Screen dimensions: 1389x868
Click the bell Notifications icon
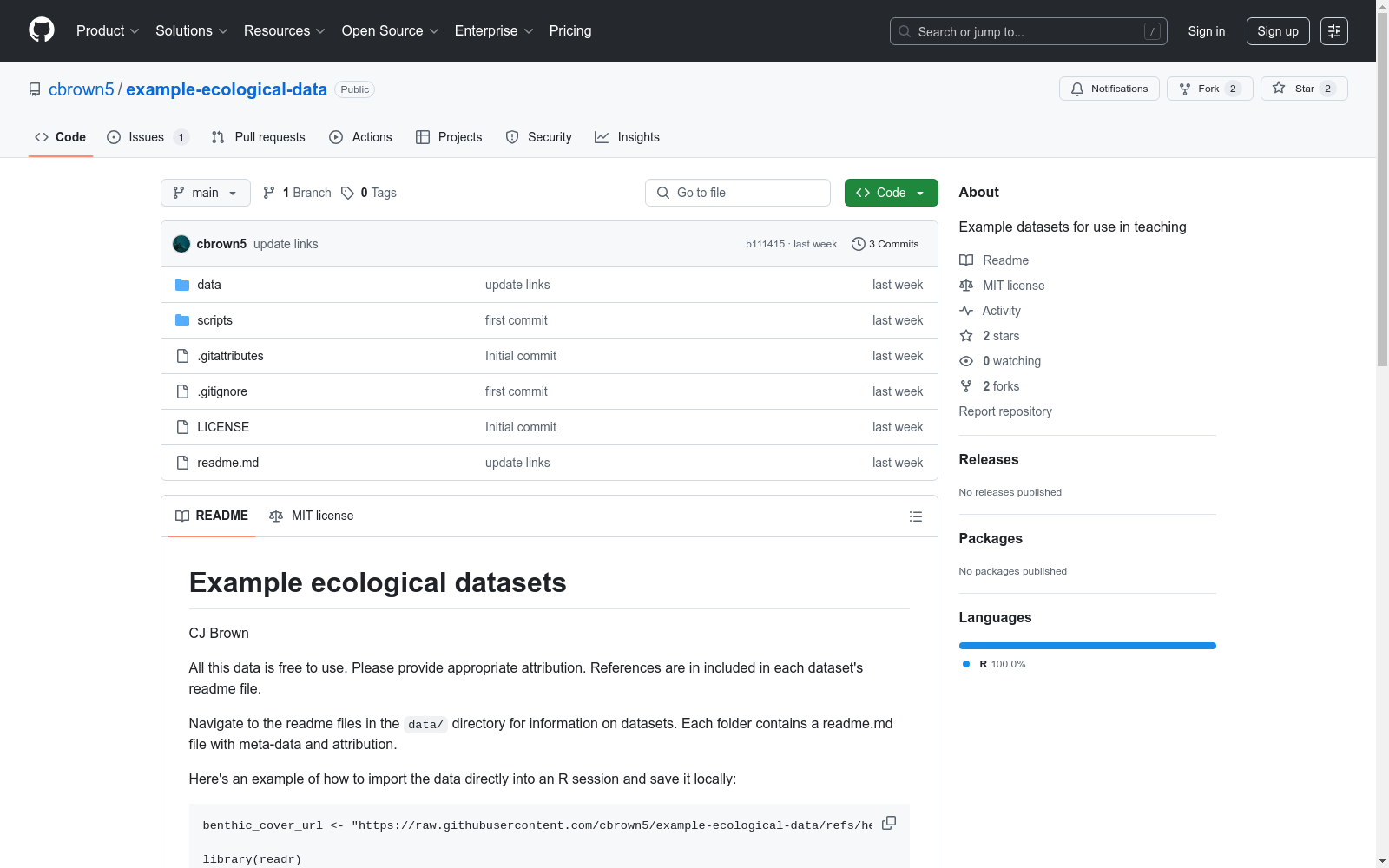click(1077, 89)
